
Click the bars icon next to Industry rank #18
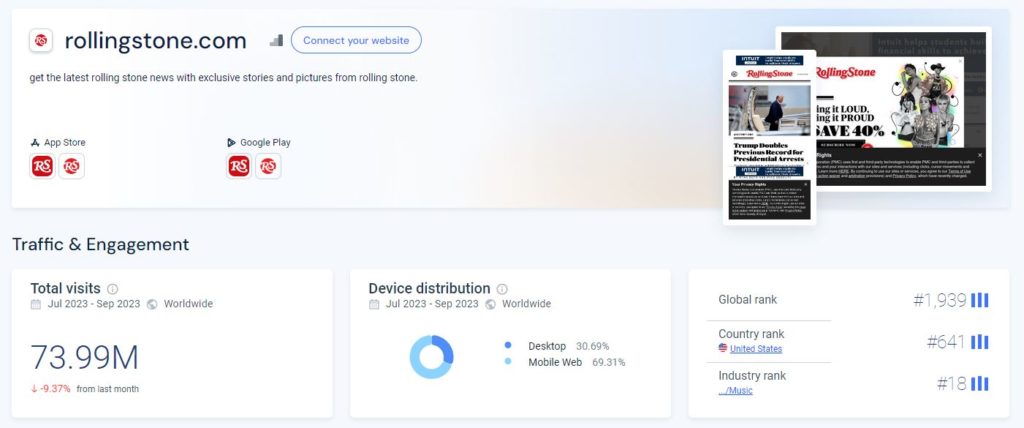980,384
